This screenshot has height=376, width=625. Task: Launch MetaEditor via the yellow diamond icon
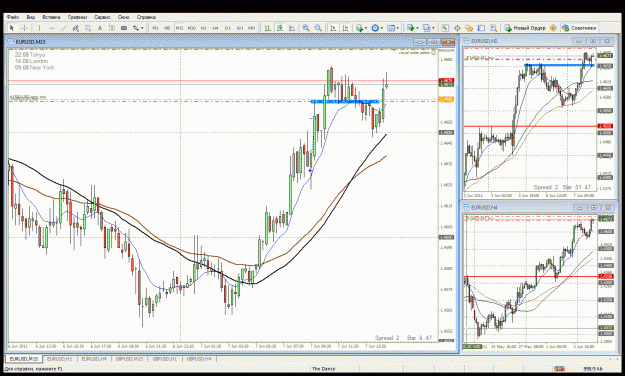click(x=553, y=28)
